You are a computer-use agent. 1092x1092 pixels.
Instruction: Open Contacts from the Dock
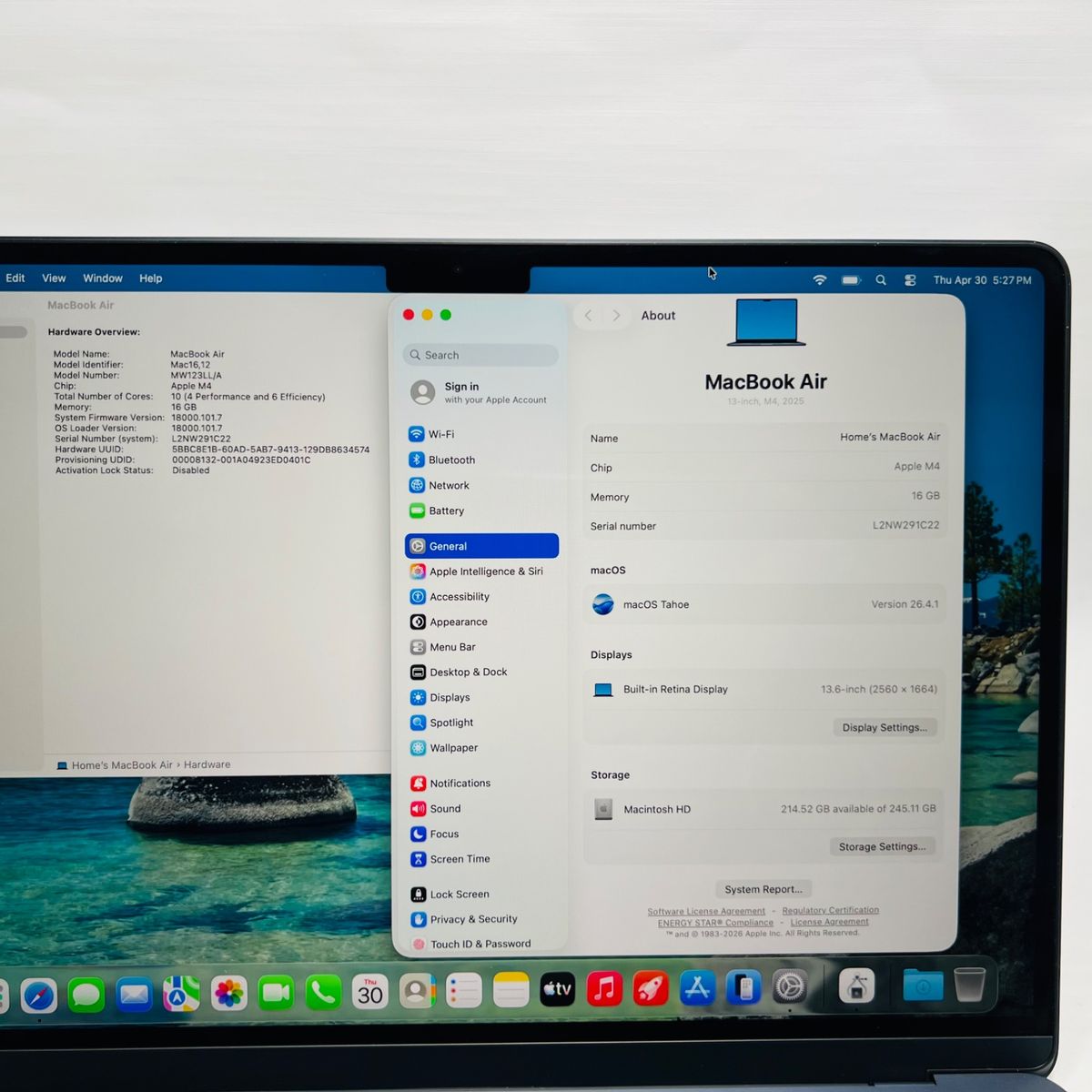(x=417, y=991)
